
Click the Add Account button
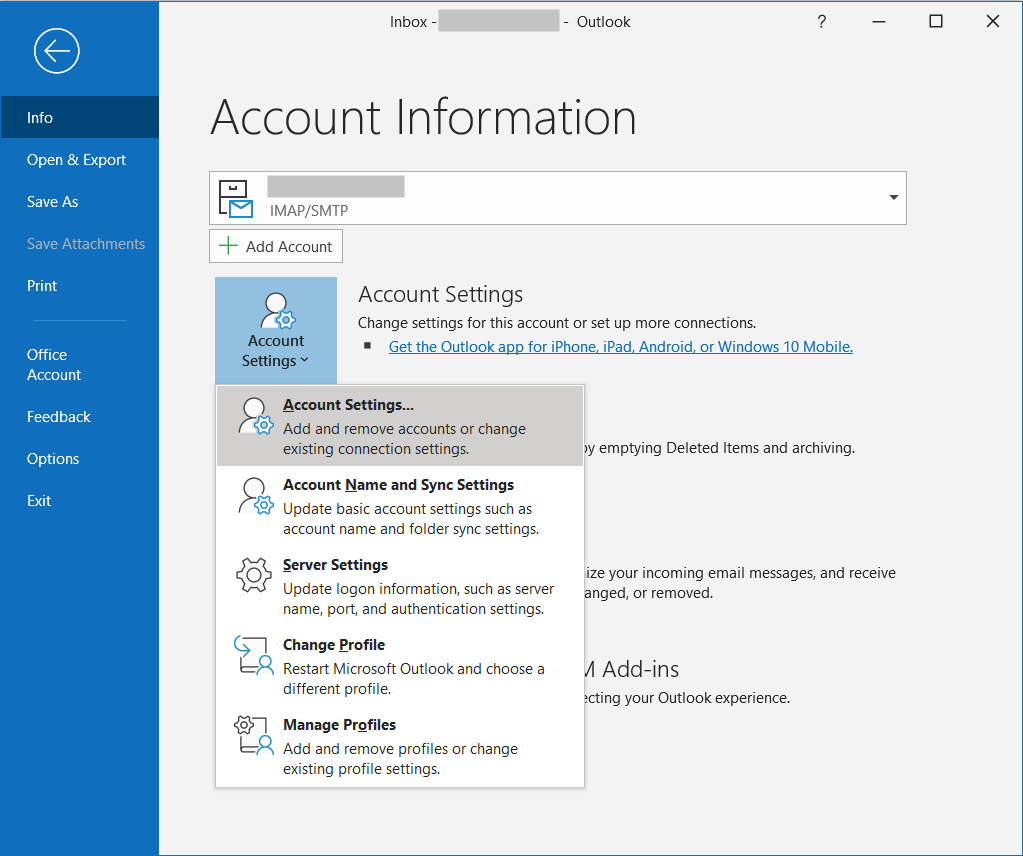[x=276, y=246]
